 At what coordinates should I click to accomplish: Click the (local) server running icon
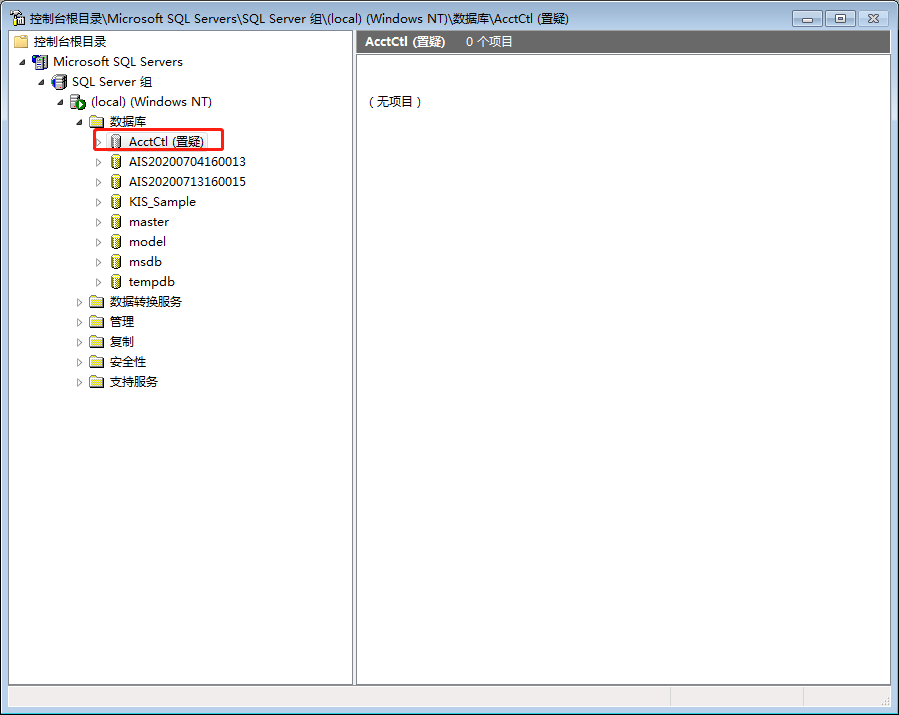point(78,102)
